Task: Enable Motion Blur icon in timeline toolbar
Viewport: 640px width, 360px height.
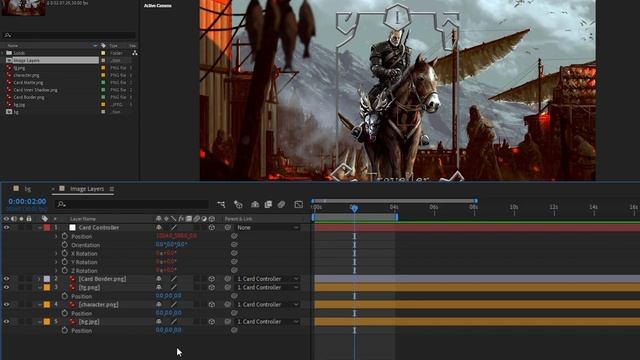Action: point(281,204)
